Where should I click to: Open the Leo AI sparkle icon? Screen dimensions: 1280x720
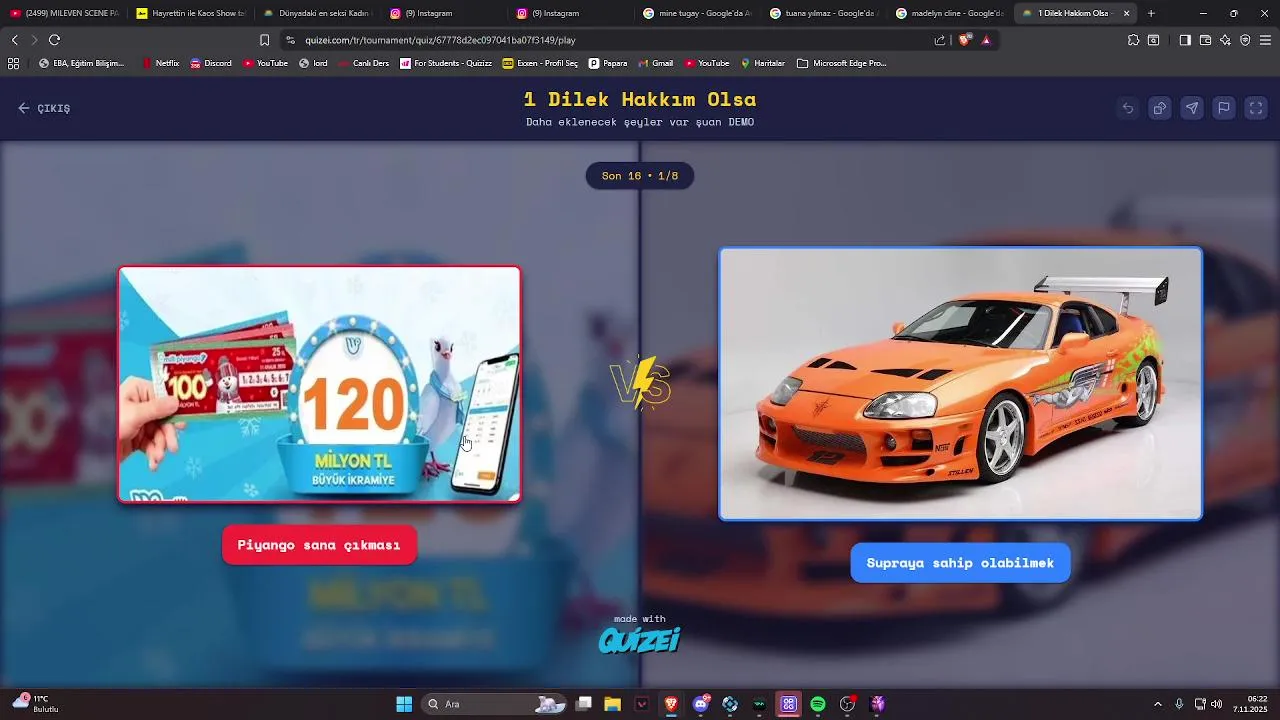pyautogui.click(x=1225, y=40)
